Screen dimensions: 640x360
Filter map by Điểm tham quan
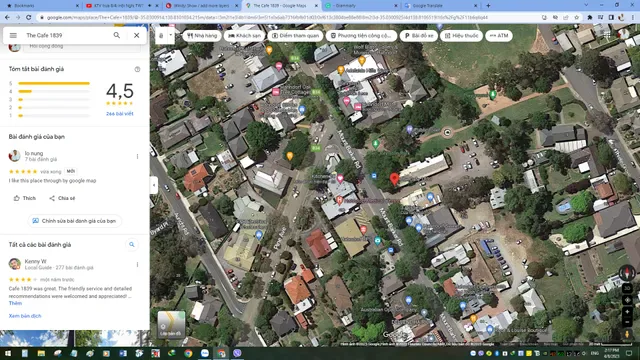pos(295,36)
